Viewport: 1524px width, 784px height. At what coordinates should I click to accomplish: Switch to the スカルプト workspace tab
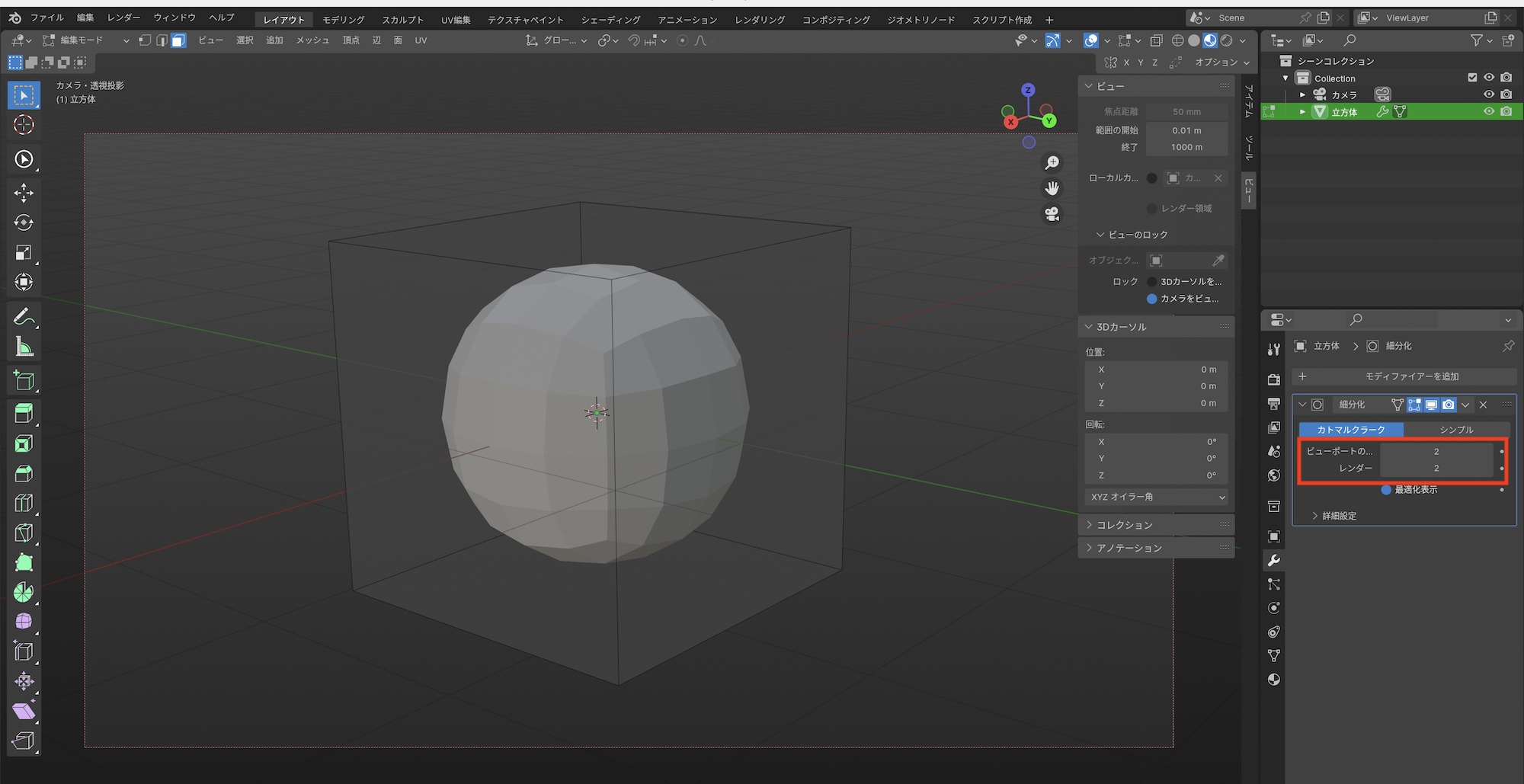pyautogui.click(x=402, y=20)
